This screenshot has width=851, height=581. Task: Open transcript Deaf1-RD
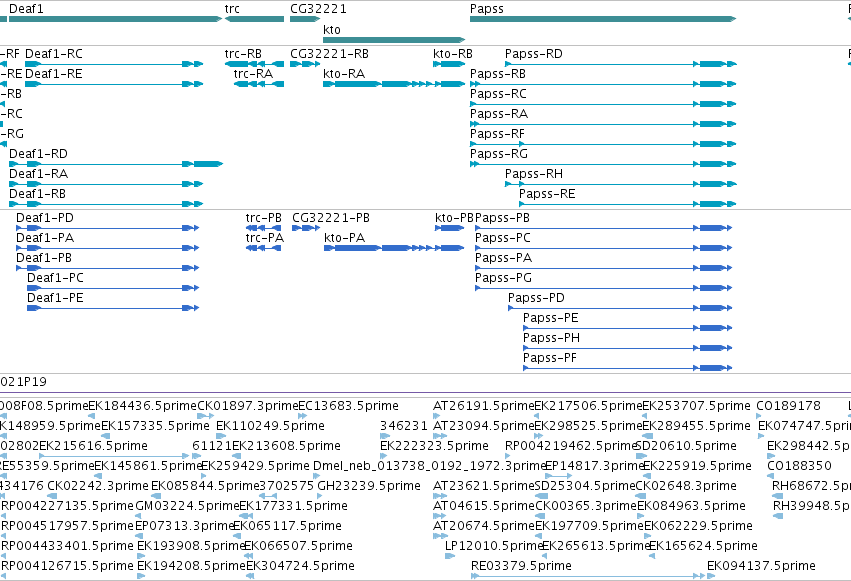tap(38, 154)
